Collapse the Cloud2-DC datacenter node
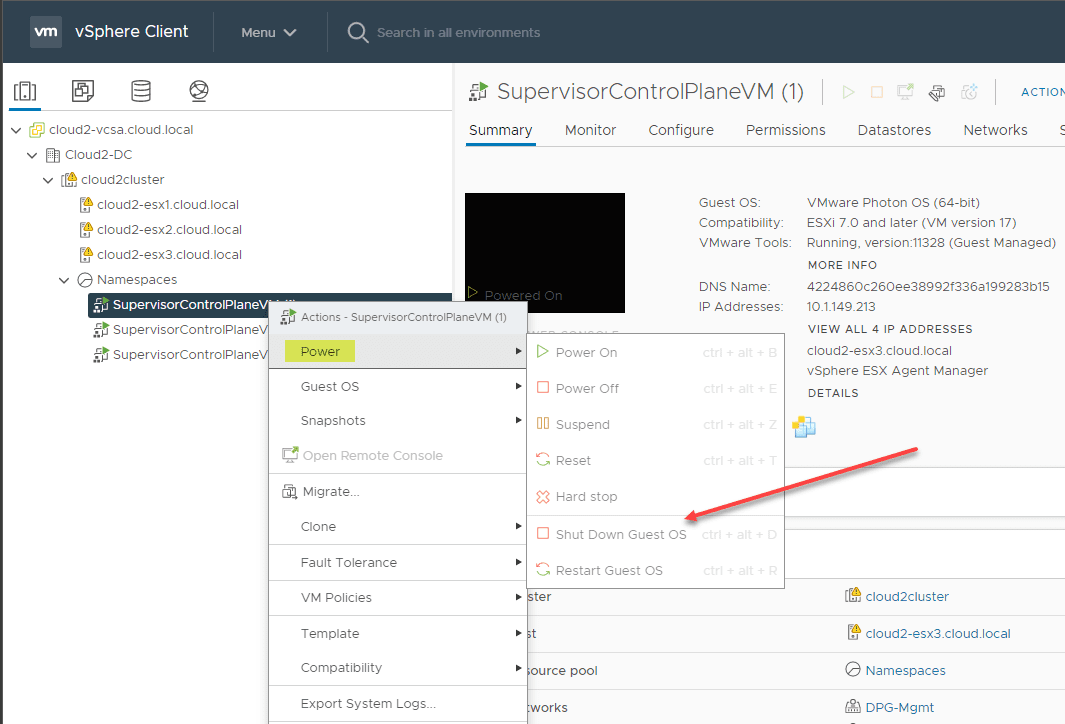The image size is (1065, 724). tap(32, 155)
